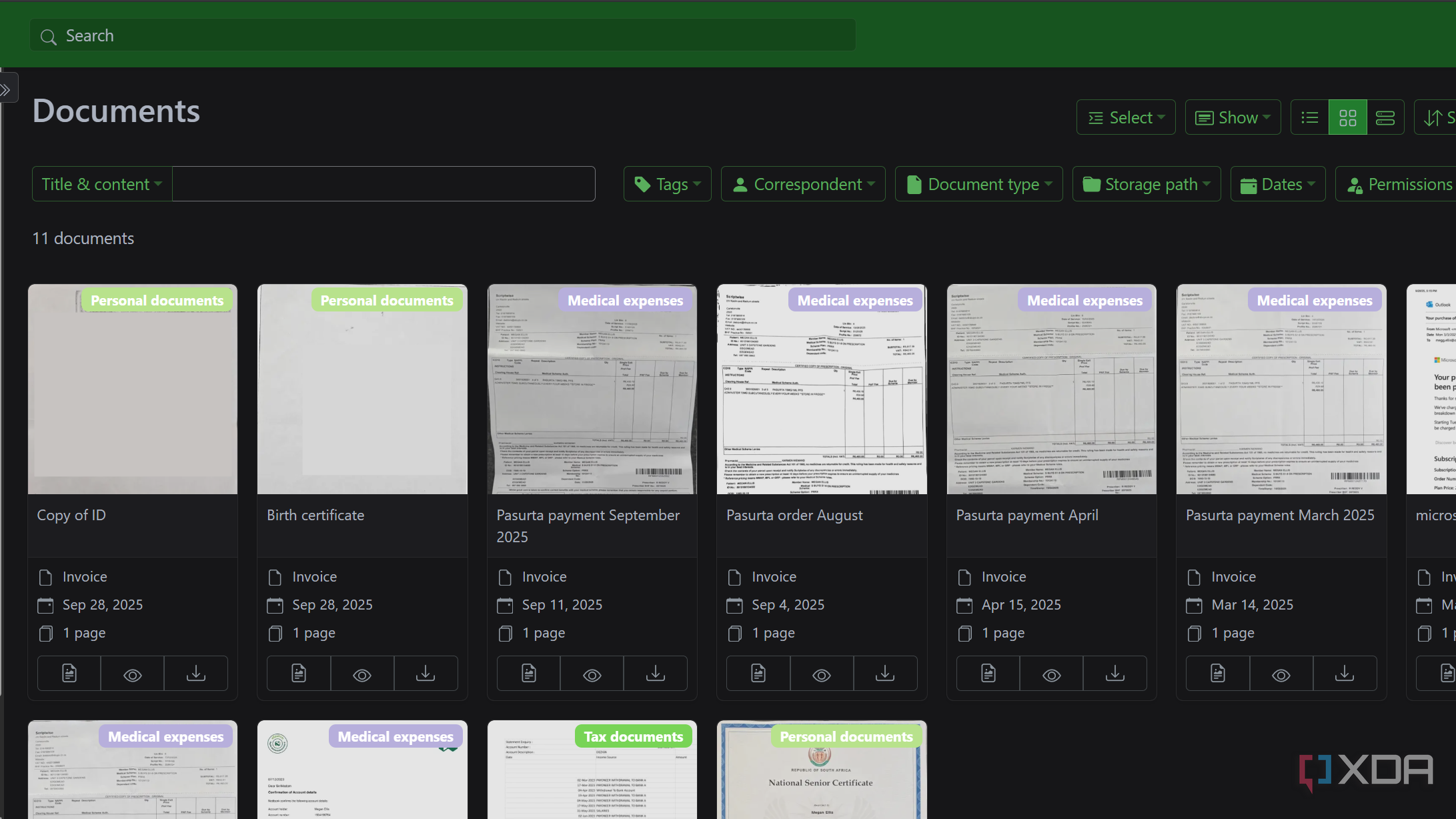
Task: Preview Pasurta payment September 2025 with eye icon
Action: 592,674
